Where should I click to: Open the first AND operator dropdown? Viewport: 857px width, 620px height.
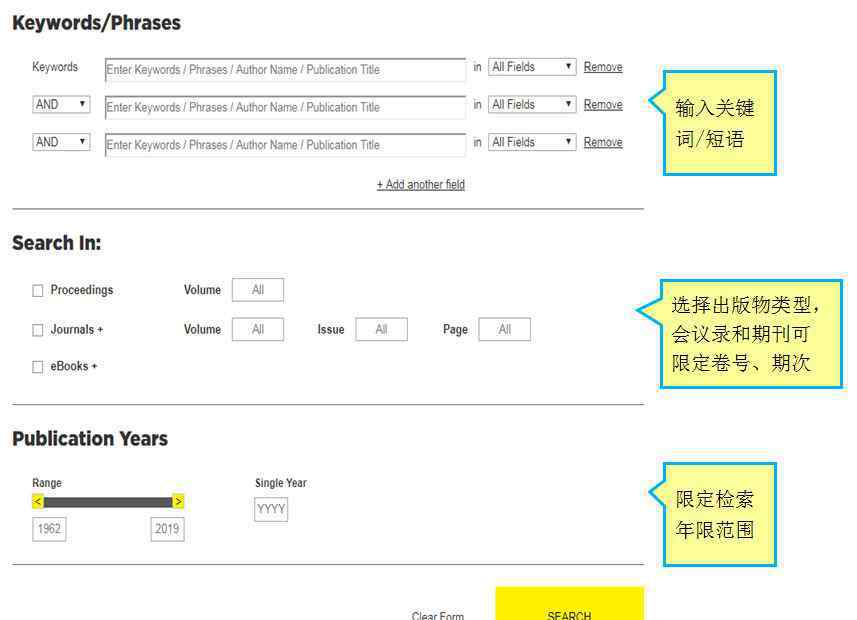coord(61,104)
